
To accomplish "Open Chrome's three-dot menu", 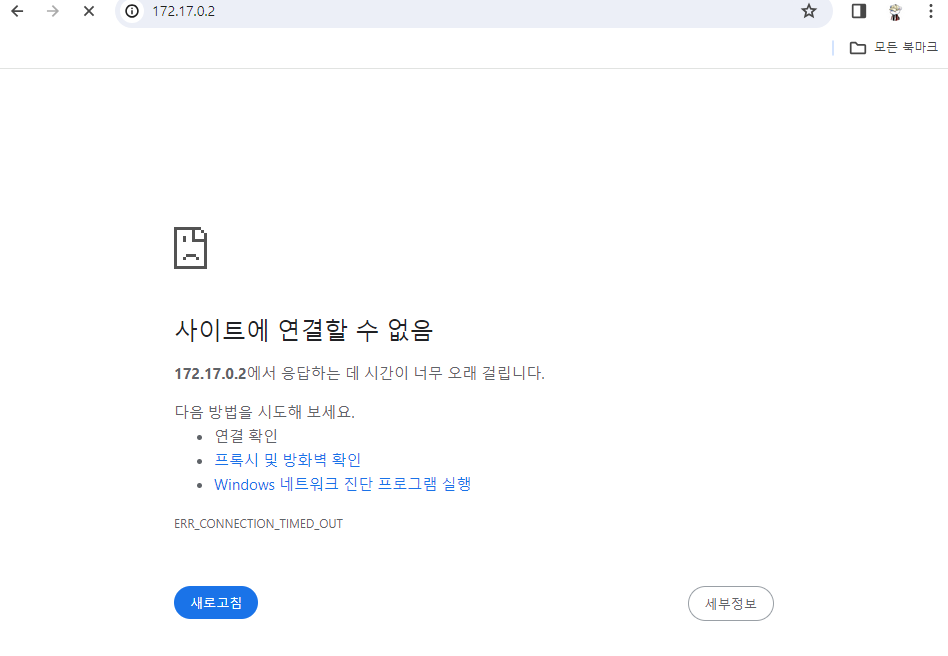I will 930,11.
